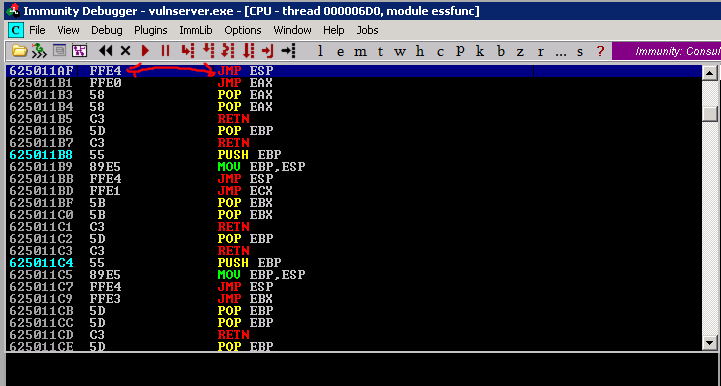Screen dimensions: 721x386
Task: Open References with 'r' button
Action: coord(540,52)
